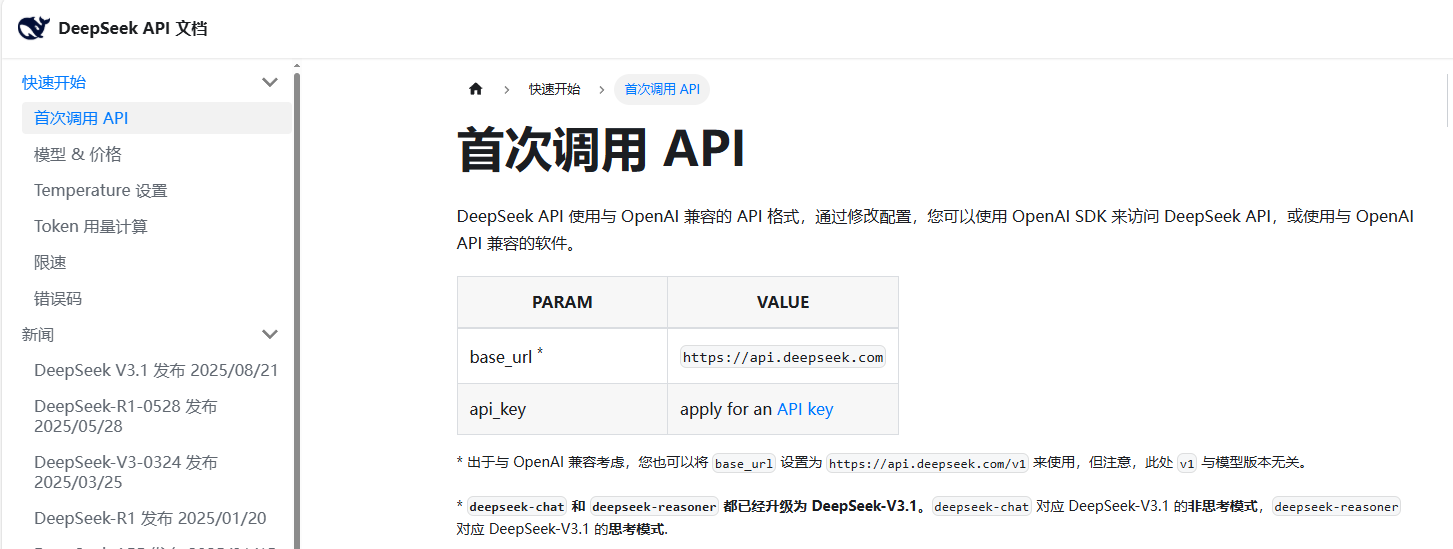The width and height of the screenshot is (1453, 549).
Task: Click the PARAM column header
Action: (x=562, y=302)
